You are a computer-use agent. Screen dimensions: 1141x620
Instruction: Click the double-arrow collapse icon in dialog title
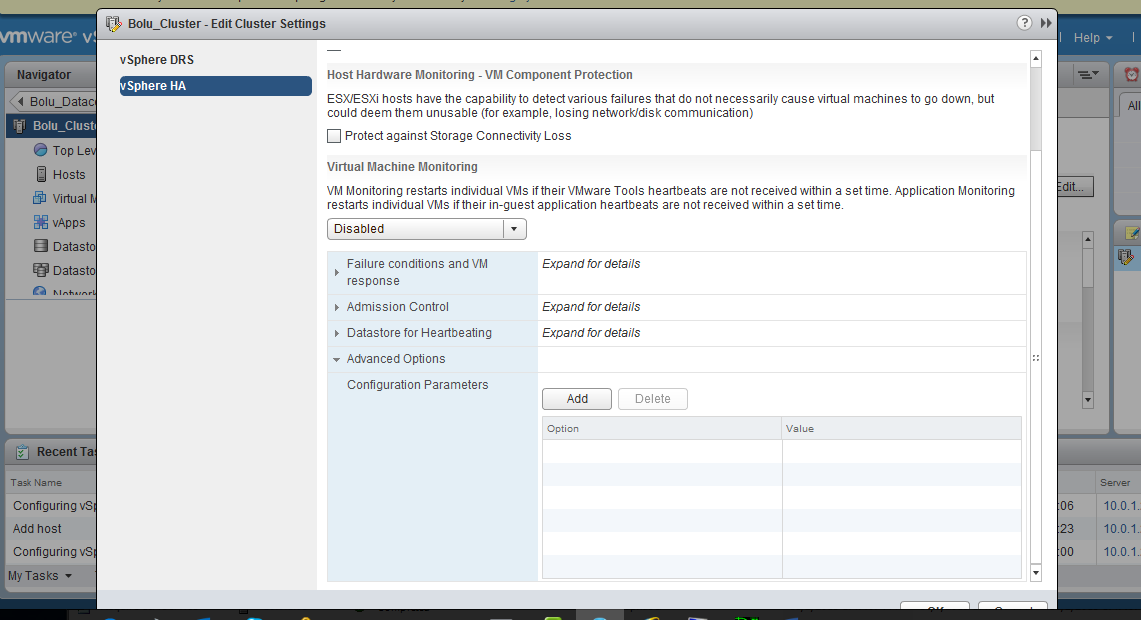[x=1046, y=23]
